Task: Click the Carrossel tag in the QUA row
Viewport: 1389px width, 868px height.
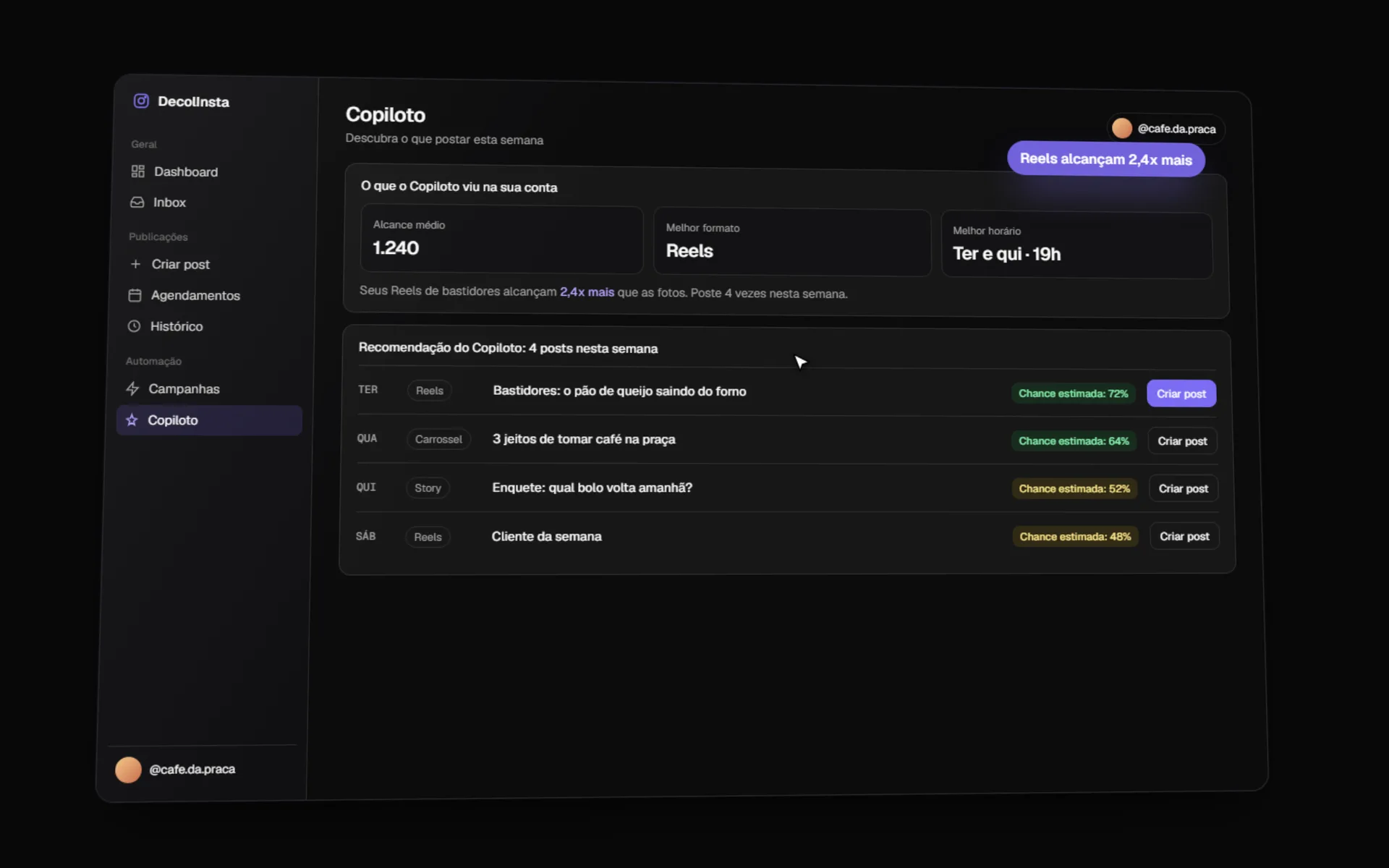Action: (x=438, y=439)
